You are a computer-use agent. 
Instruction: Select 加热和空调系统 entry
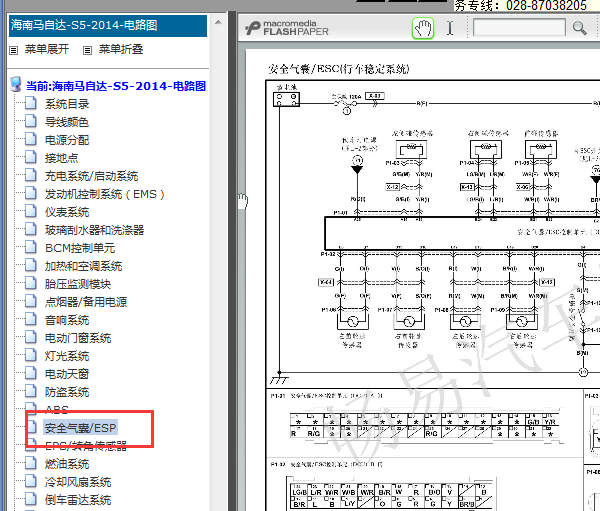[x=83, y=266]
